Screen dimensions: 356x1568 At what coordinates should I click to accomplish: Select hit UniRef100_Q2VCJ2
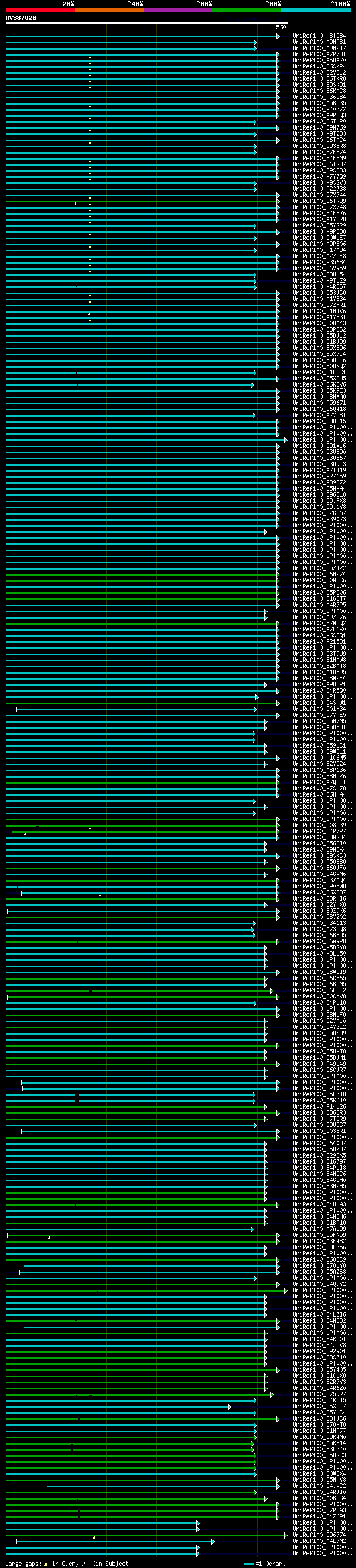pyautogui.click(x=319, y=72)
